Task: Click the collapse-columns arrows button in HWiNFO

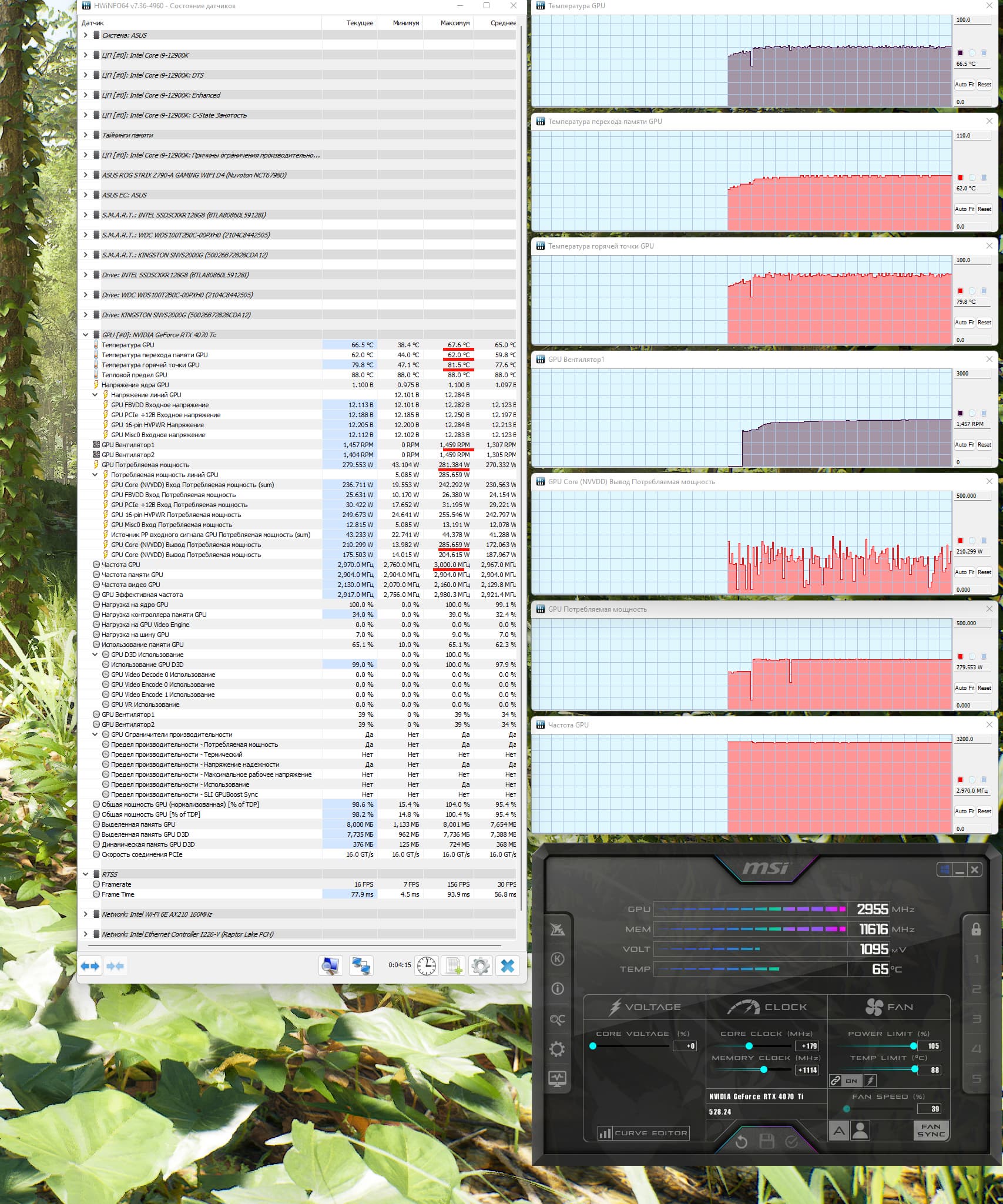Action: pos(115,966)
